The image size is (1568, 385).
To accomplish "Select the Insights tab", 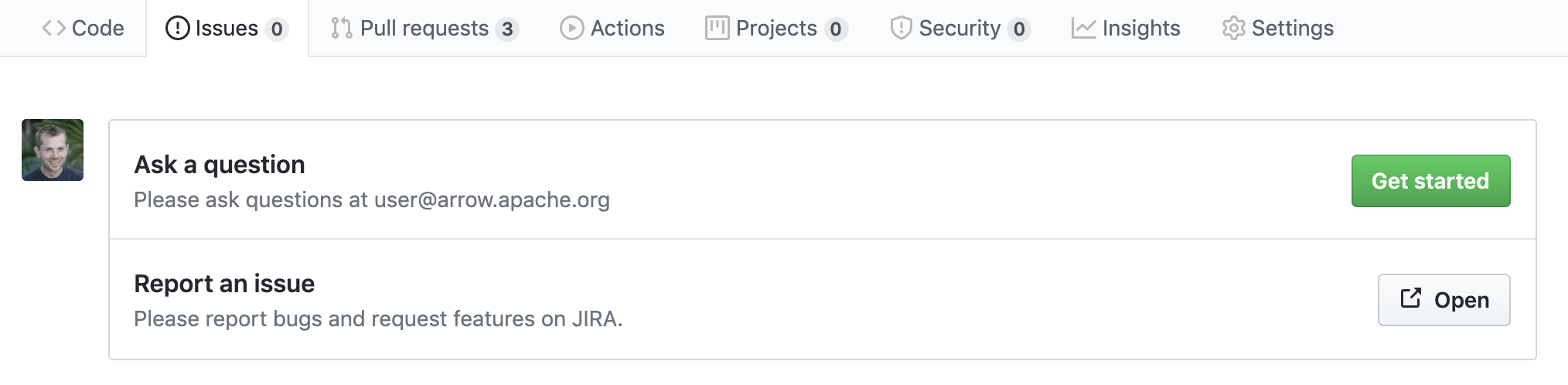I will pos(1126,29).
